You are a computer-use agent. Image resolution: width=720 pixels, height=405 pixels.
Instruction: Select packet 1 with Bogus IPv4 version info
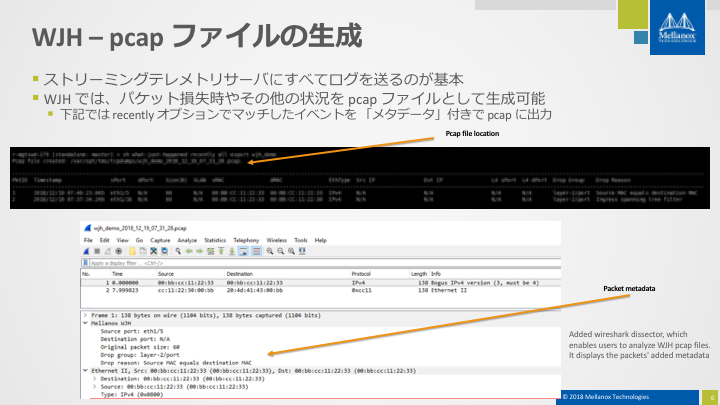click(x=321, y=283)
